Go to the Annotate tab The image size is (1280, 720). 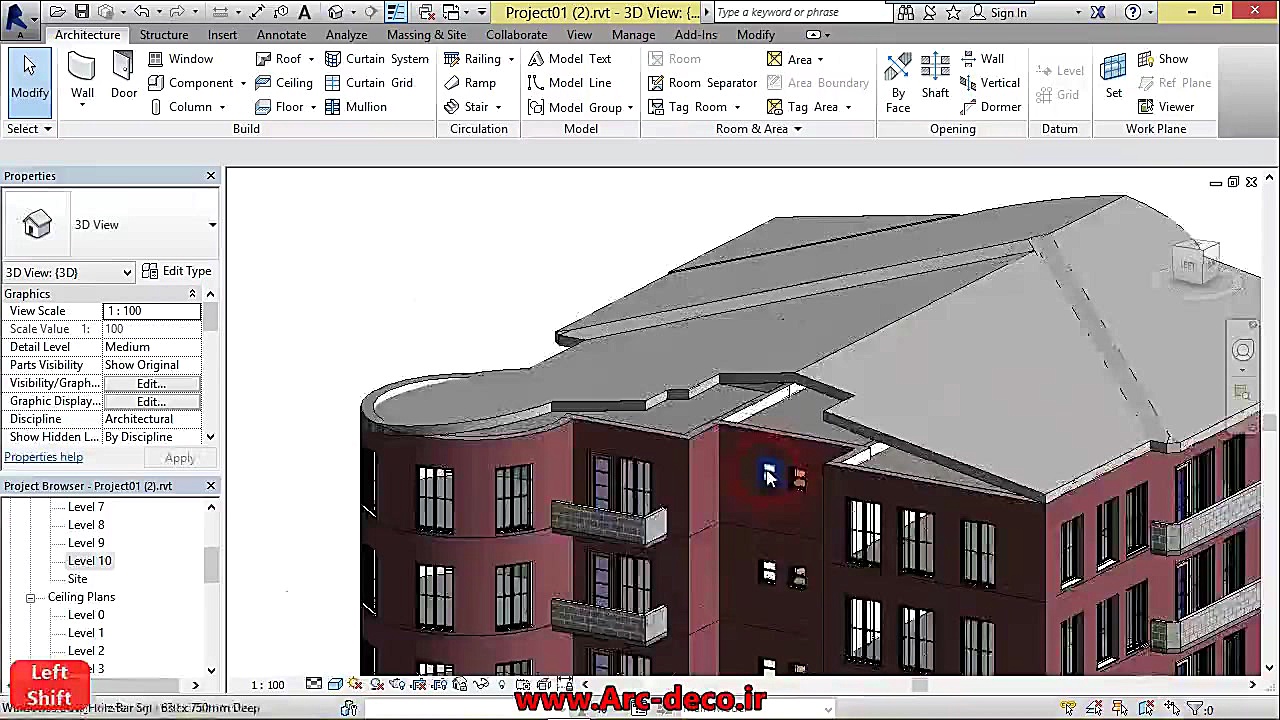tap(281, 35)
